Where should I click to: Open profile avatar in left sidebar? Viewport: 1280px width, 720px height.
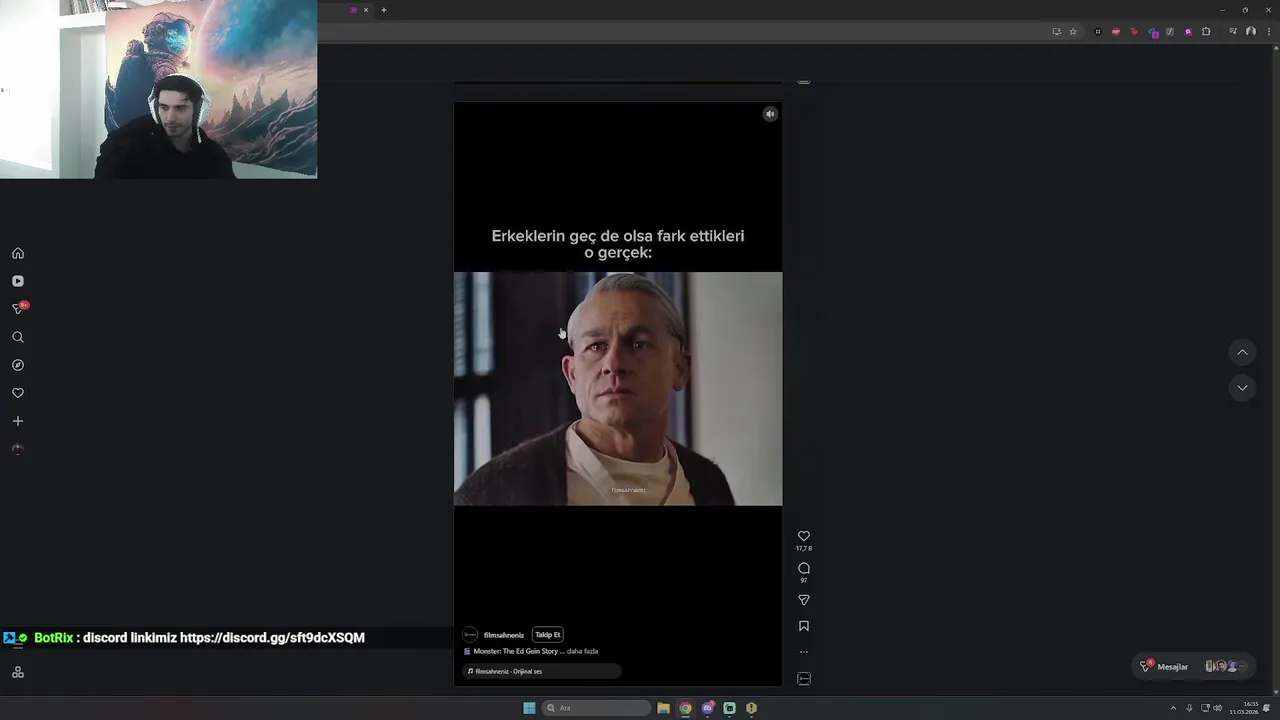(x=18, y=449)
